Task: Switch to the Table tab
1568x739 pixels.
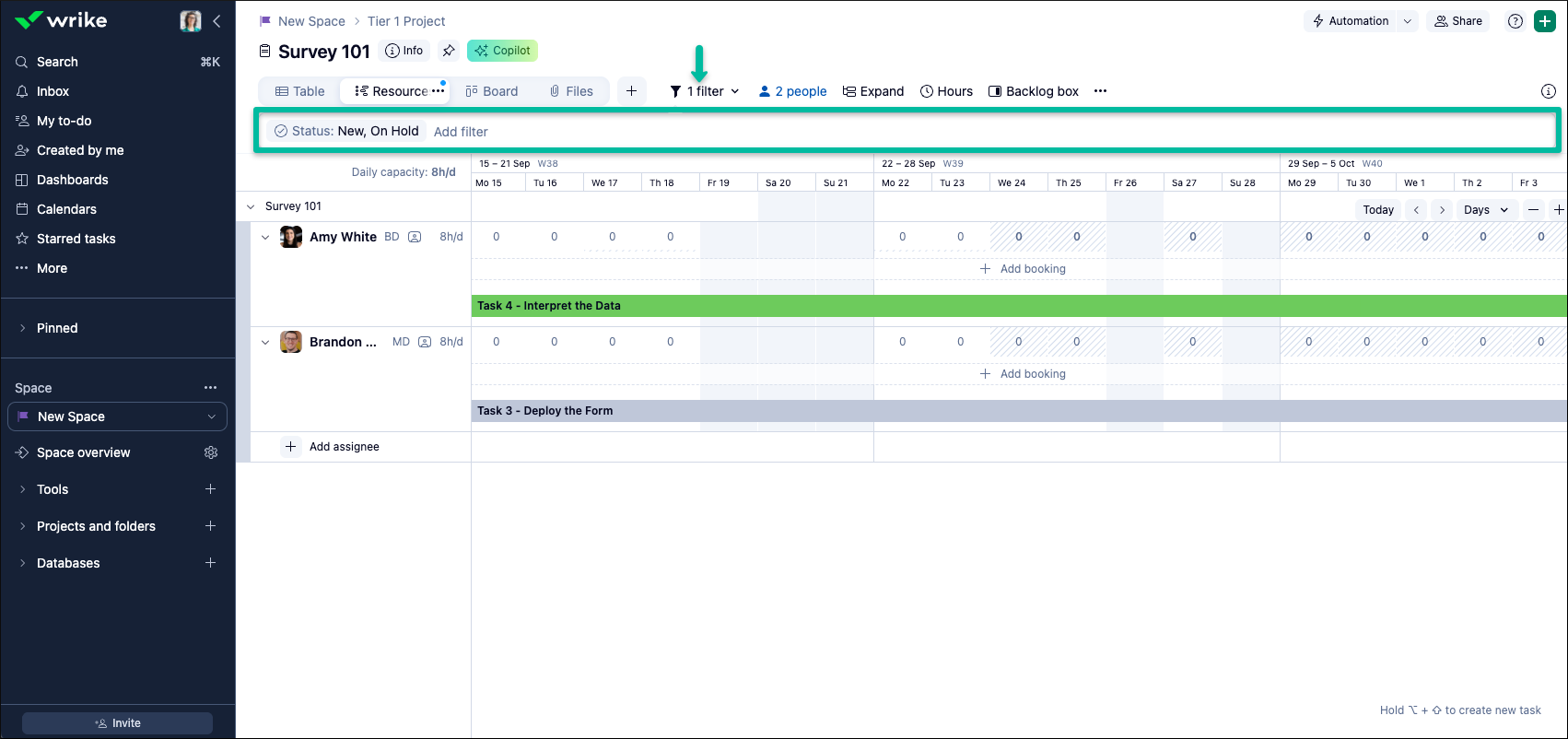Action: pyautogui.click(x=300, y=91)
